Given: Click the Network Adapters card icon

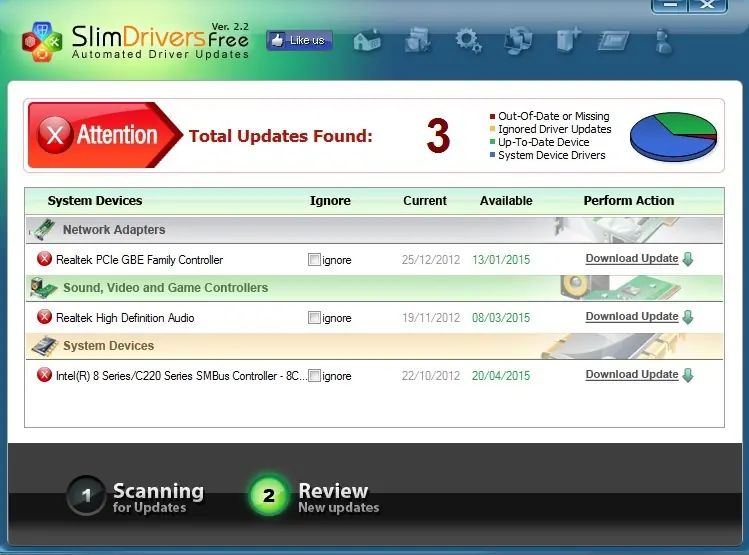Looking at the screenshot, I should point(42,230).
